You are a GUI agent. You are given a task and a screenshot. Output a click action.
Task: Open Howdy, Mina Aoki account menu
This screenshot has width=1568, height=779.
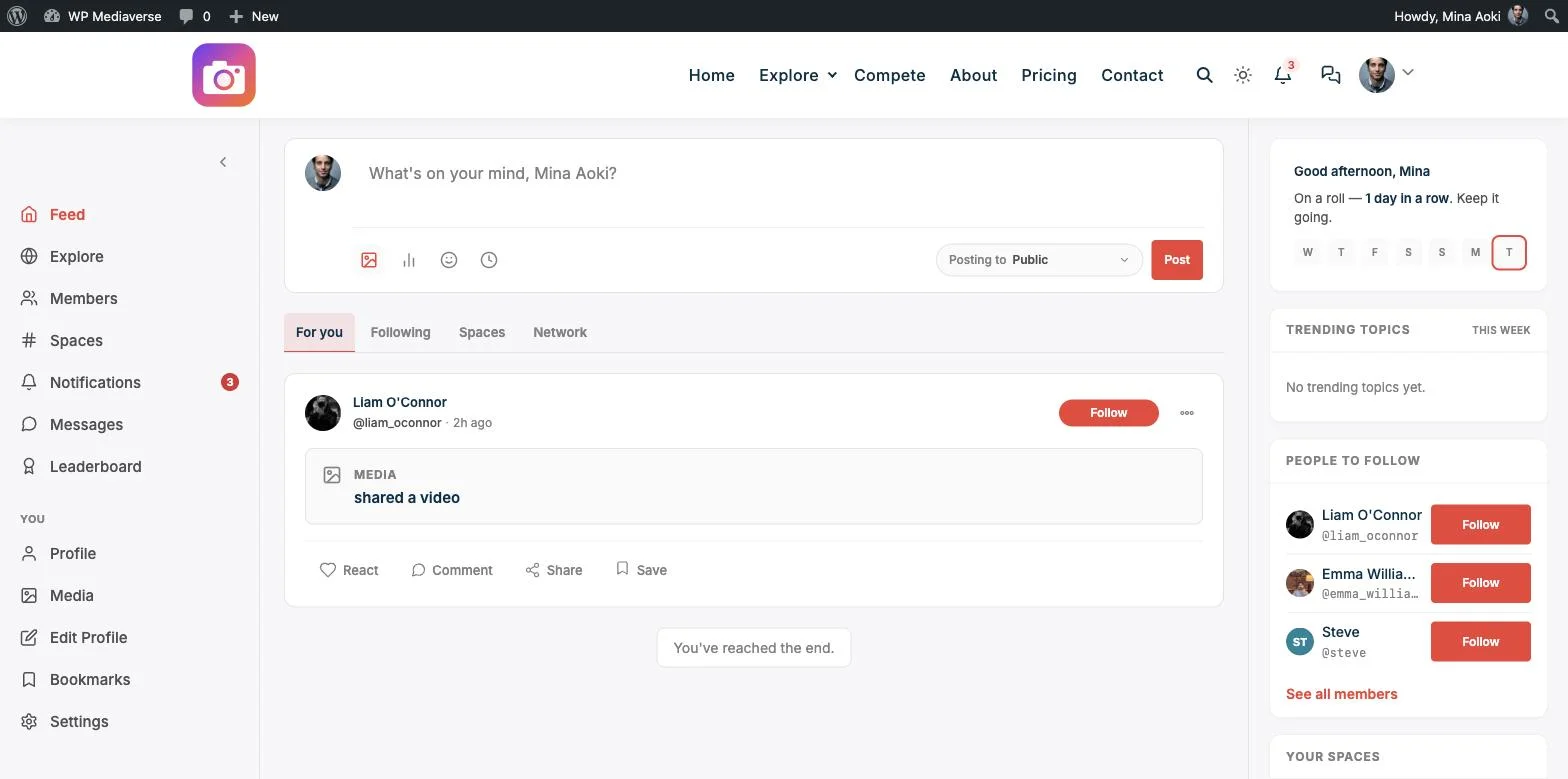pyautogui.click(x=1461, y=16)
